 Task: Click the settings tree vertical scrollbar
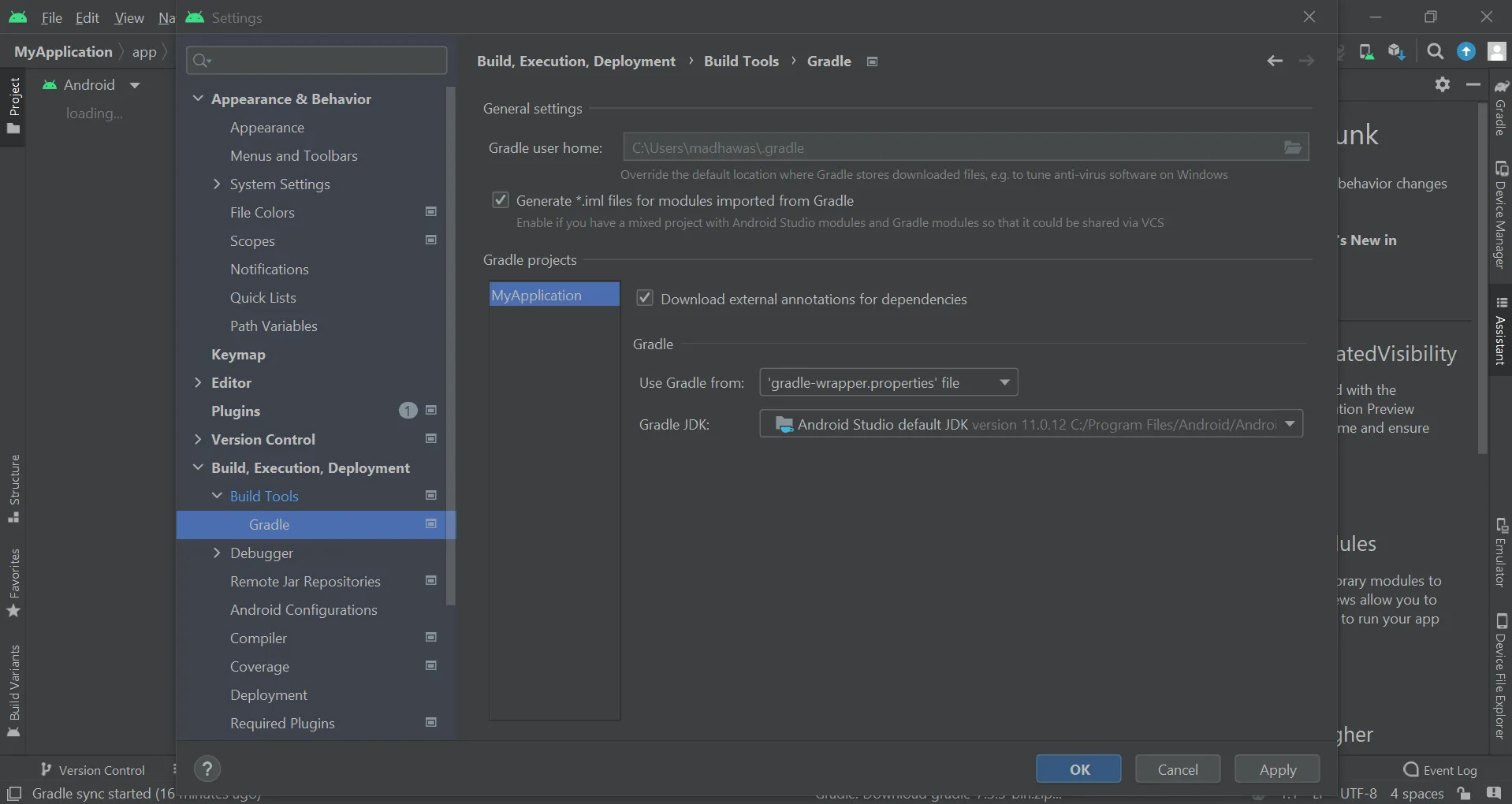pos(451,346)
